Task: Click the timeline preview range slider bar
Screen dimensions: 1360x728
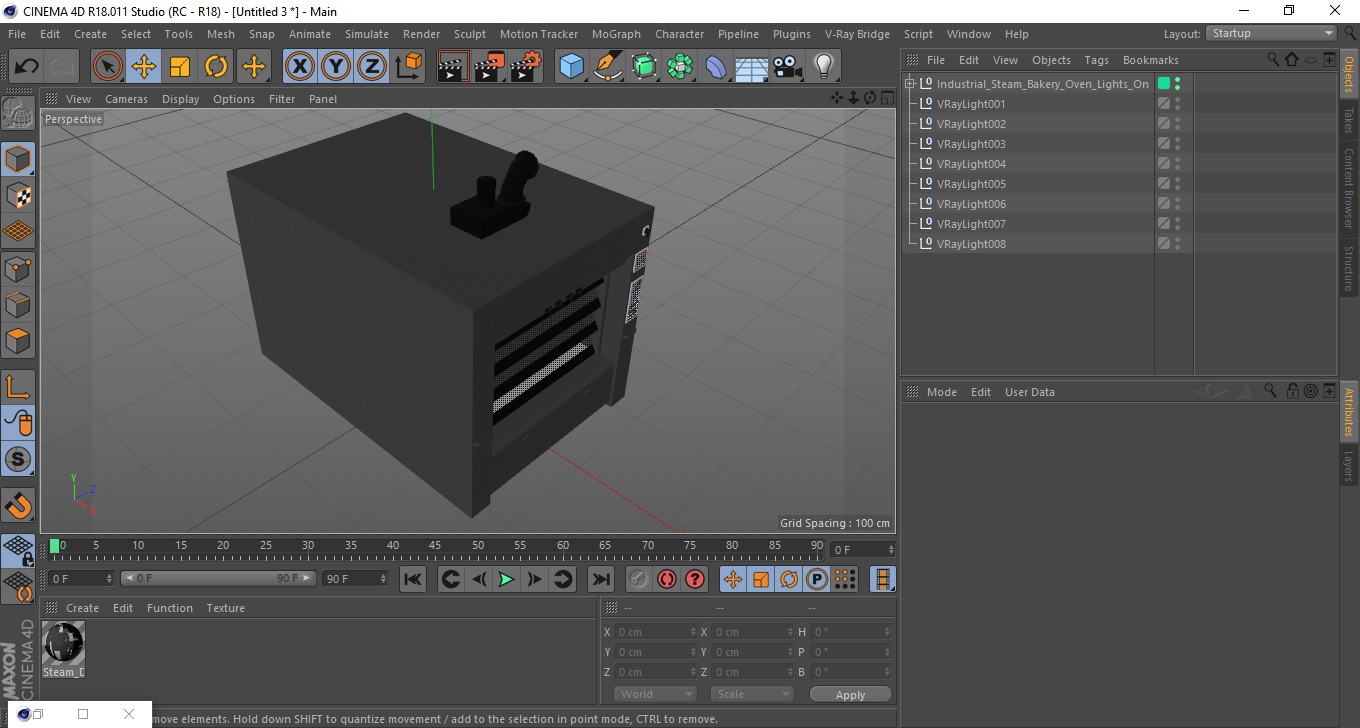Action: tap(219, 578)
